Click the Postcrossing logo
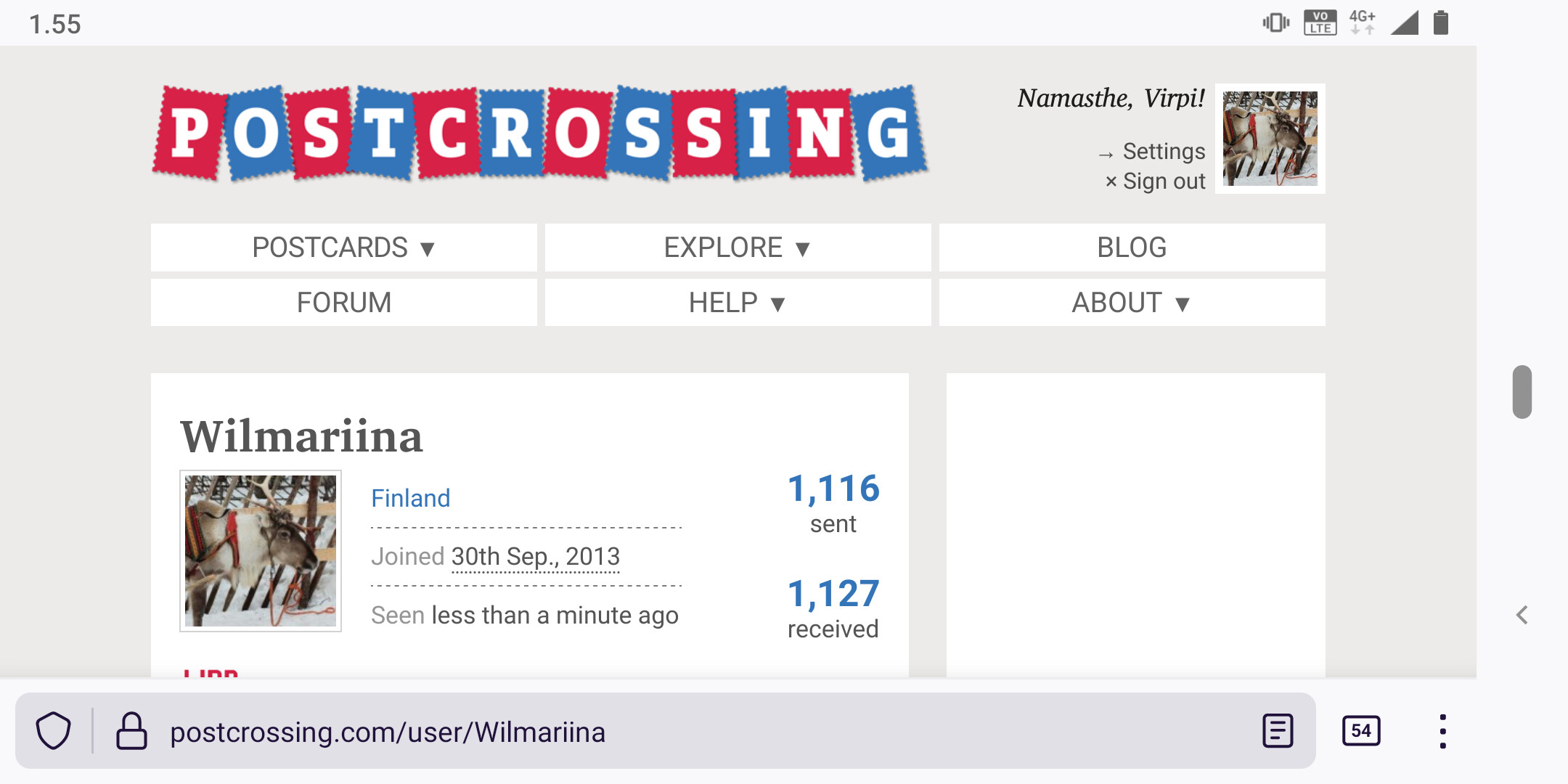Viewport: 1568px width, 784px height. (539, 134)
